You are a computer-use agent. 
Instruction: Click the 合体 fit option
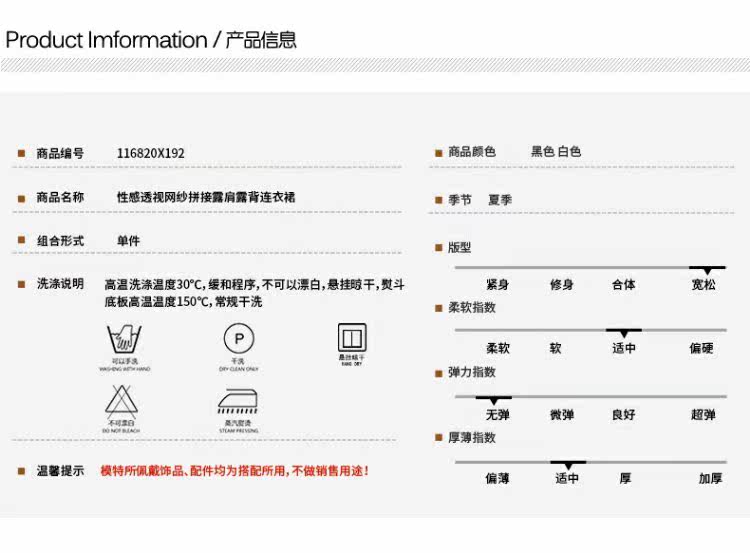tap(624, 285)
